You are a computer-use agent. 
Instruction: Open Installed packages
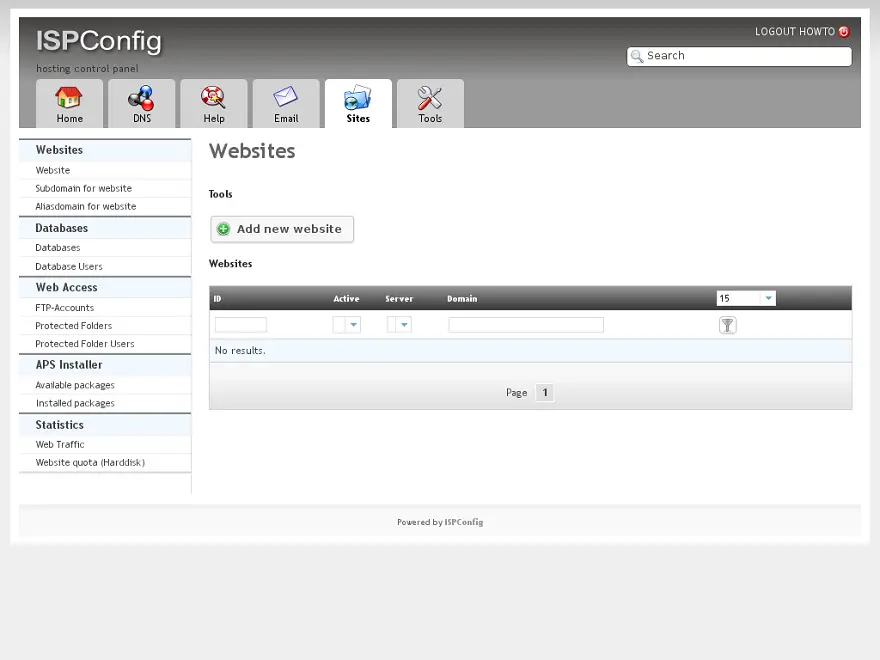(x=75, y=403)
